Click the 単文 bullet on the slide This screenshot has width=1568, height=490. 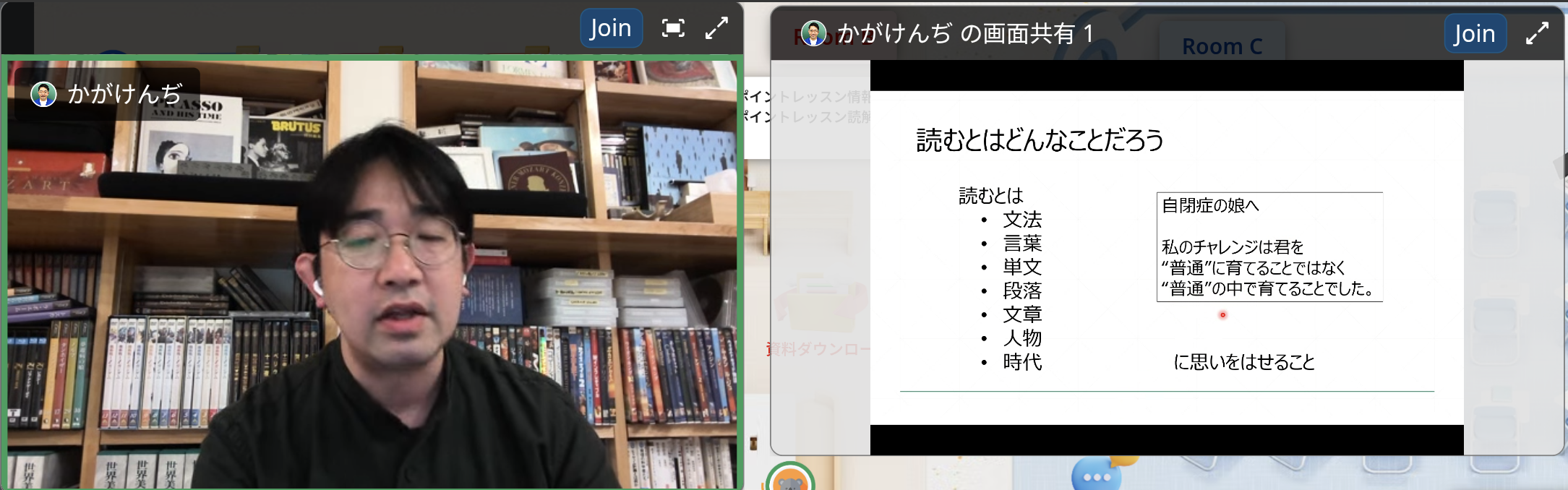pyautogui.click(x=1022, y=267)
